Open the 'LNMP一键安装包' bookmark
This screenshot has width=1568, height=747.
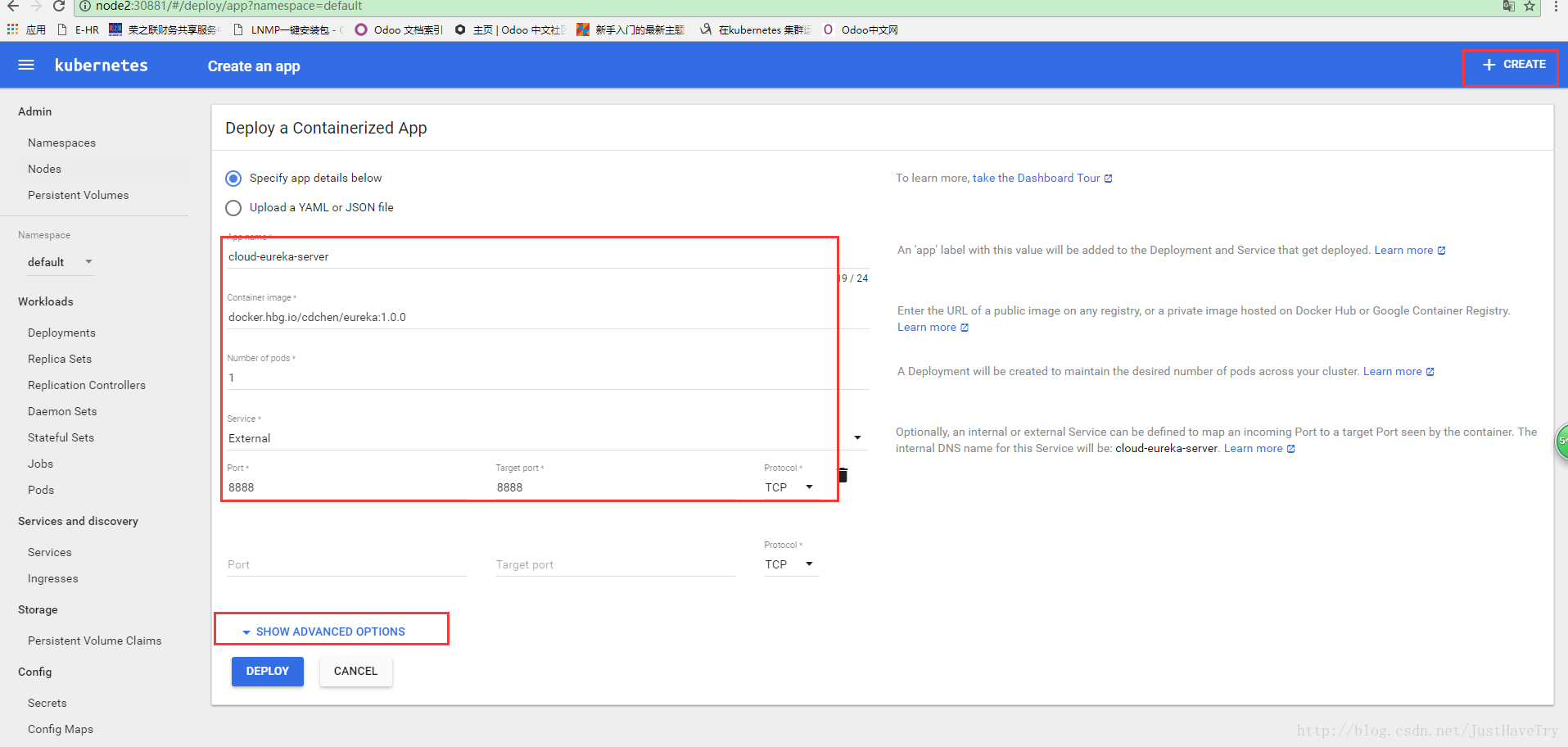click(287, 29)
